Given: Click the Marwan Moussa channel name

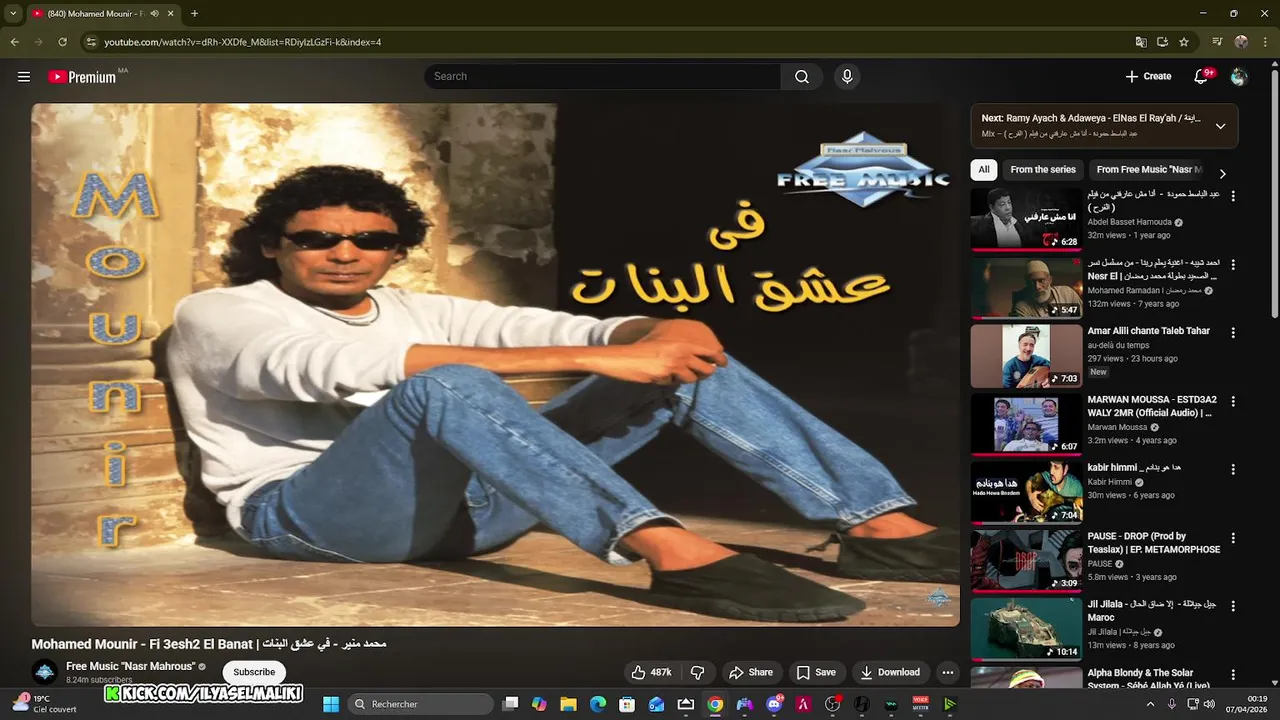Looking at the screenshot, I should 1117,427.
